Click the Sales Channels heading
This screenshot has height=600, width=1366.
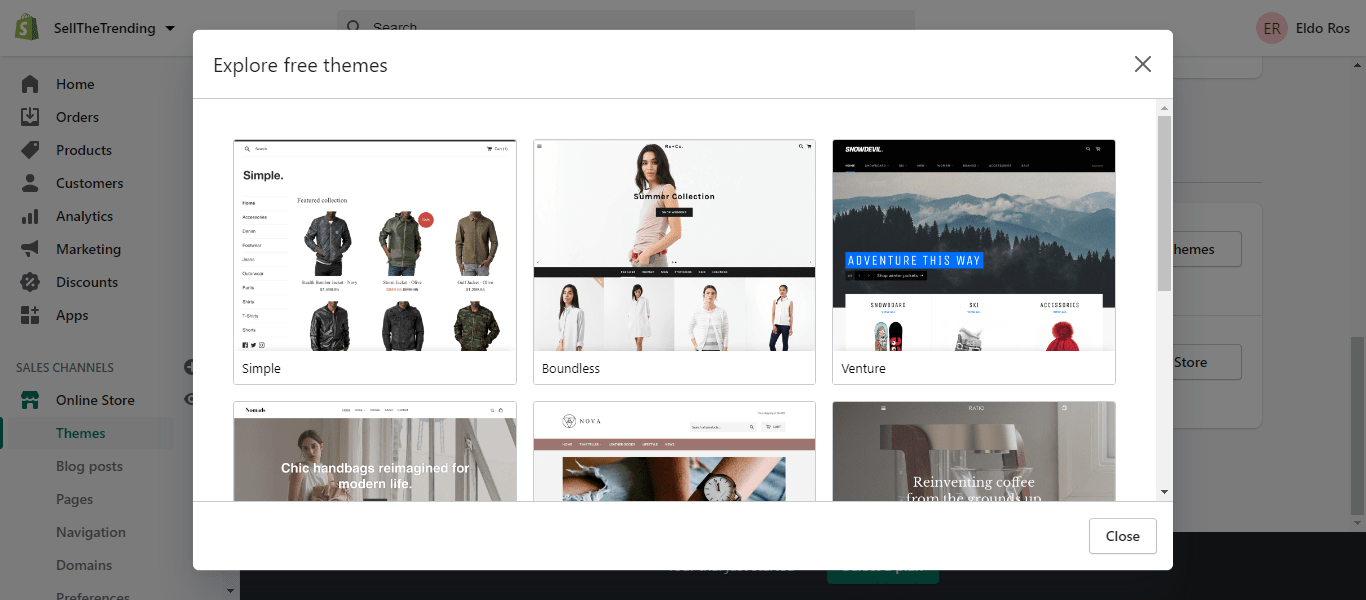pyautogui.click(x=65, y=367)
